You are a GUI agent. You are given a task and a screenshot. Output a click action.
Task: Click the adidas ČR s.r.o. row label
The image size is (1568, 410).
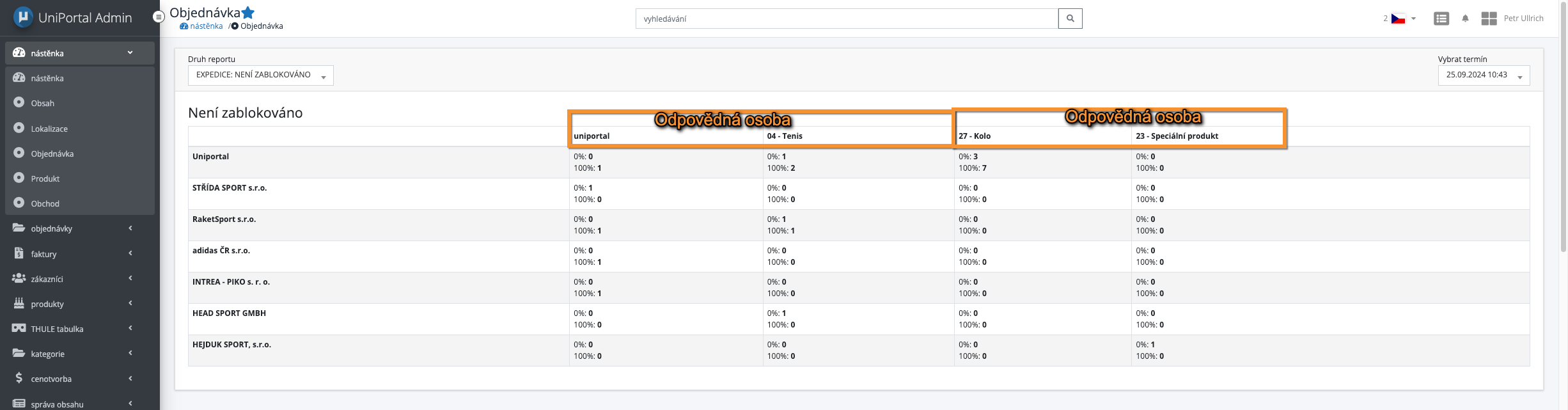(x=221, y=251)
